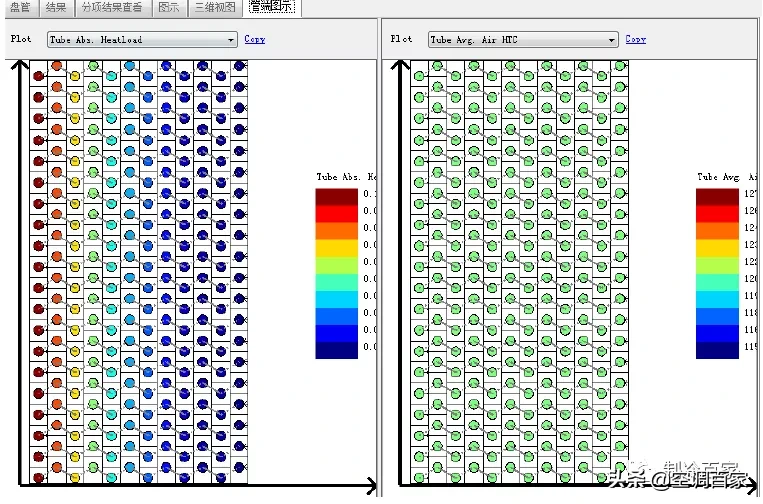Click Copy link beside Tube Abs. Heatload dropdown

click(254, 39)
